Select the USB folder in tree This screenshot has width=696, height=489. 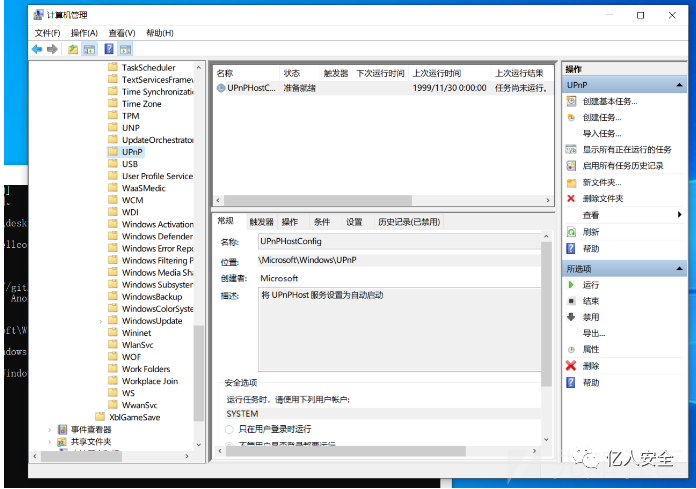[130, 164]
